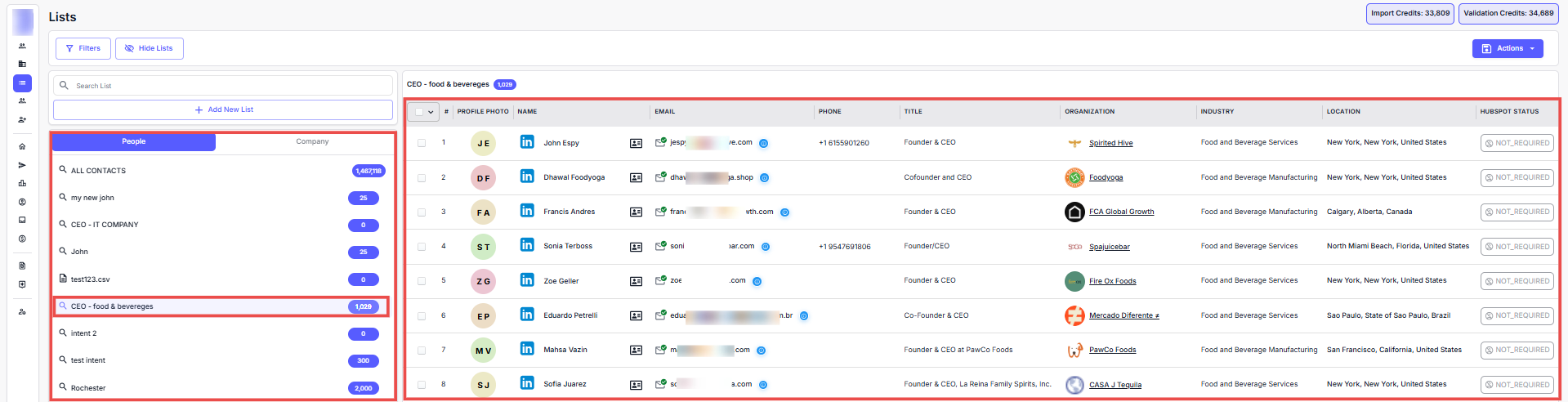Click the Add New List button
Screen dimensions: 1568x402
click(223, 109)
